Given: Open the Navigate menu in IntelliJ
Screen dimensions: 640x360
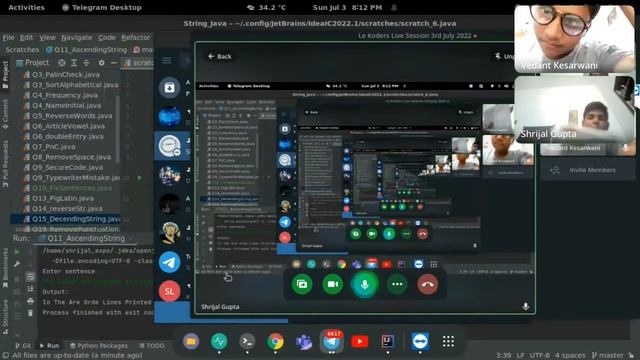Looking at the screenshot, I should pos(77,38).
